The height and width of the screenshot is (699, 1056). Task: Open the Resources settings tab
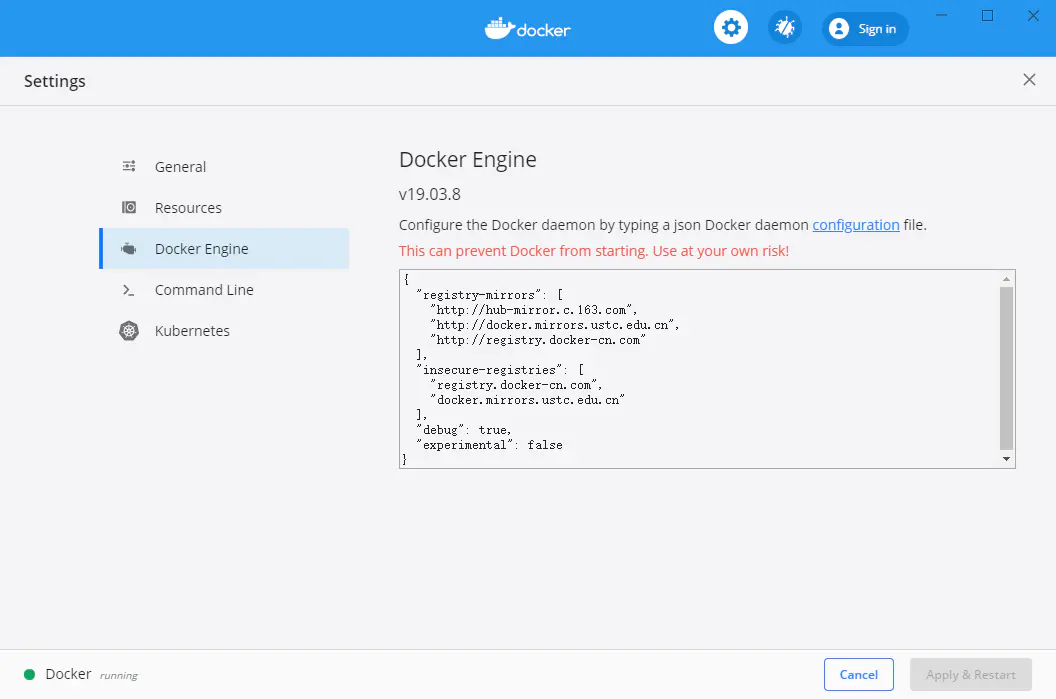click(224, 207)
